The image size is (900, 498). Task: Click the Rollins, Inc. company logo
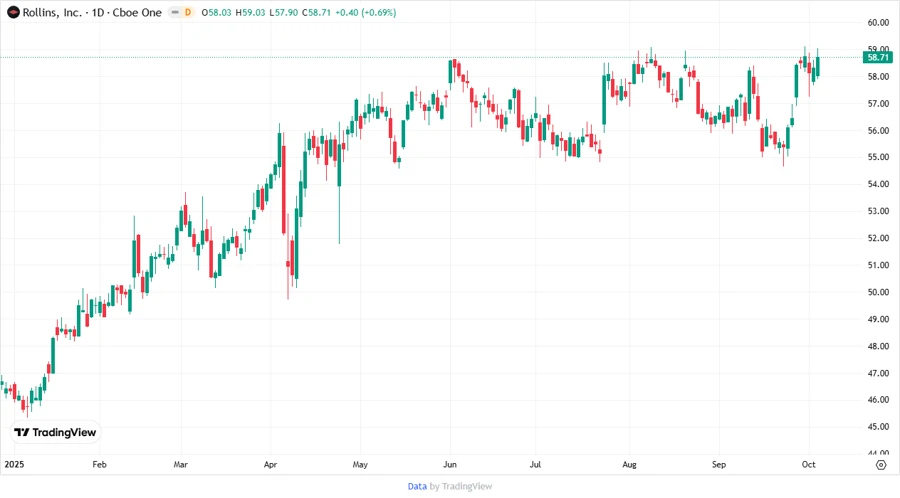pyautogui.click(x=13, y=12)
